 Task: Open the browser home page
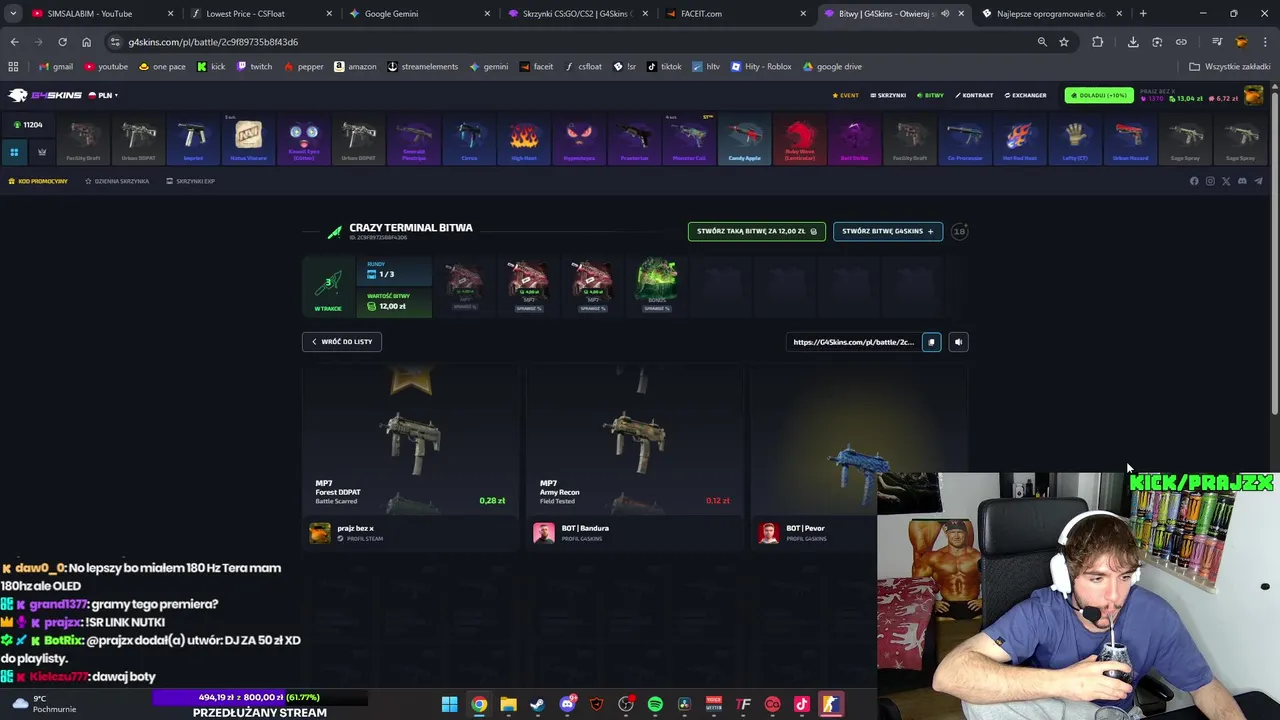click(86, 42)
